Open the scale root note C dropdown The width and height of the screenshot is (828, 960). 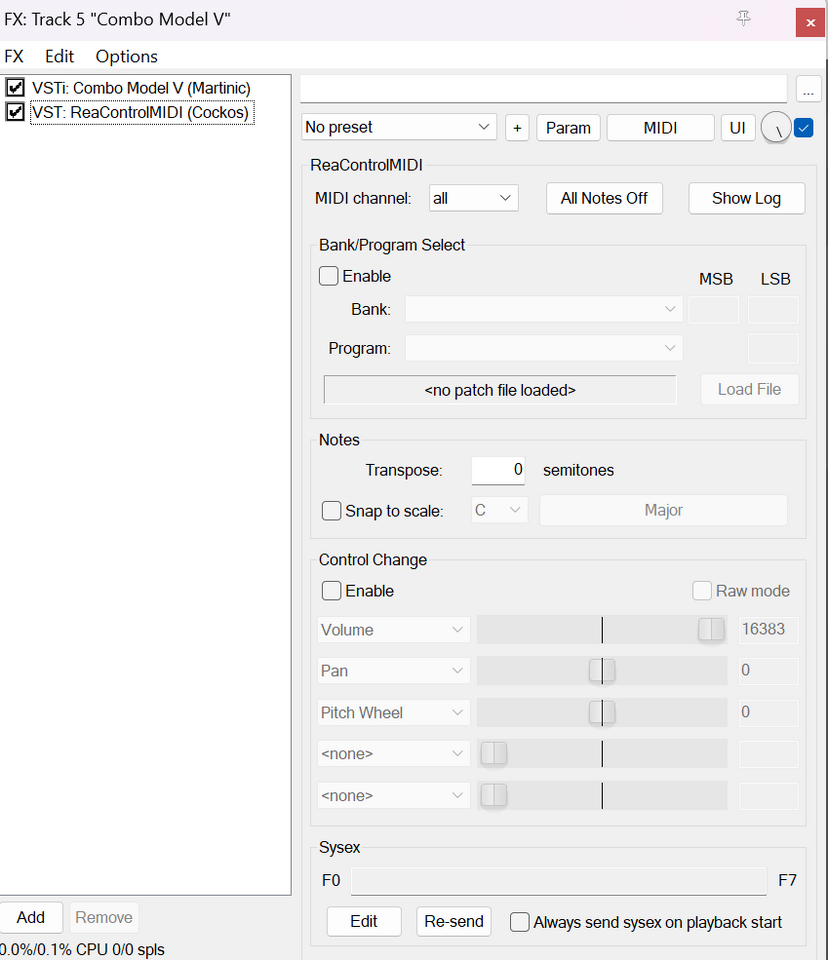[499, 510]
